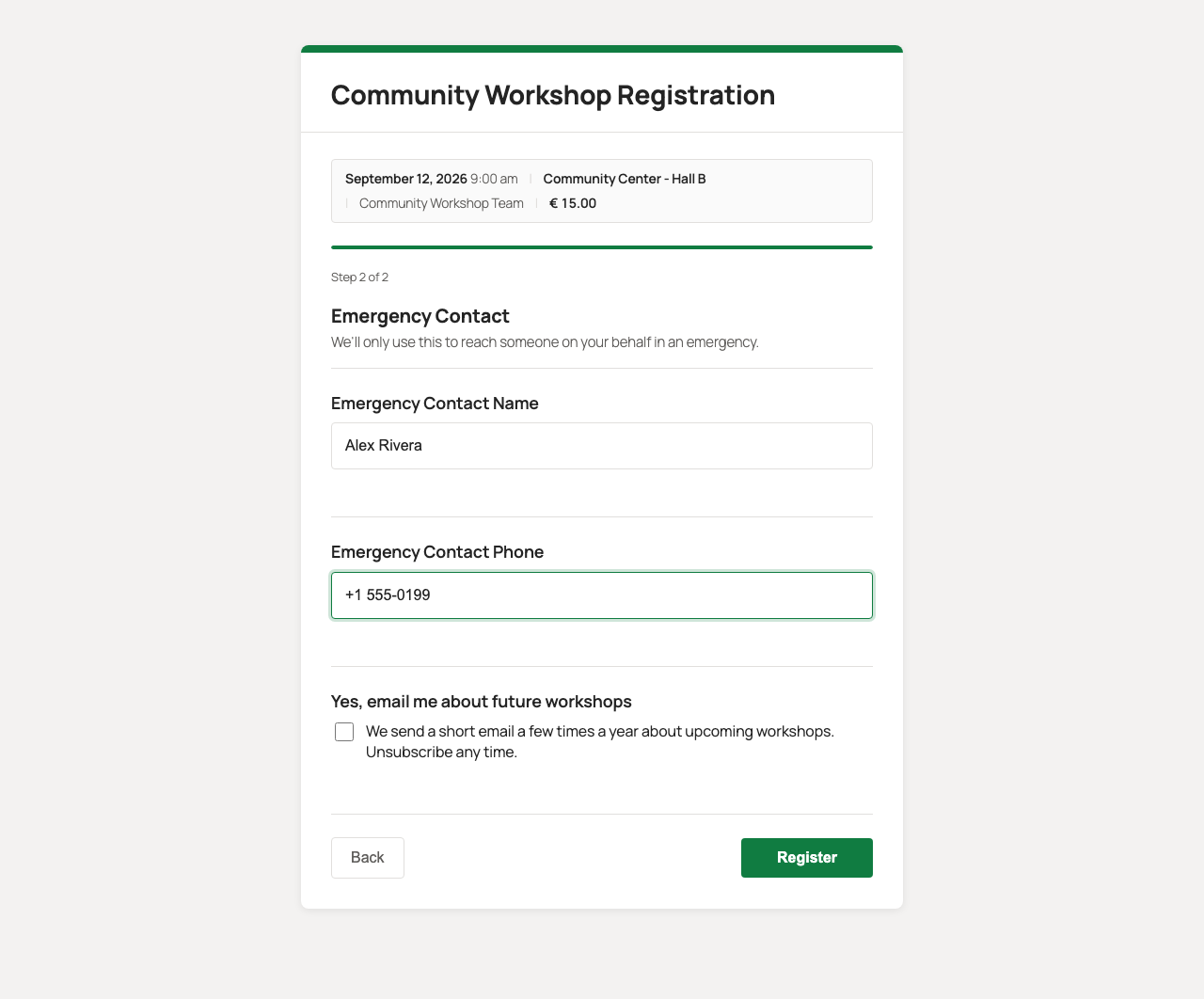1204x999 pixels.
Task: Click inside the Emergency Contact Phone field
Action: tap(602, 595)
